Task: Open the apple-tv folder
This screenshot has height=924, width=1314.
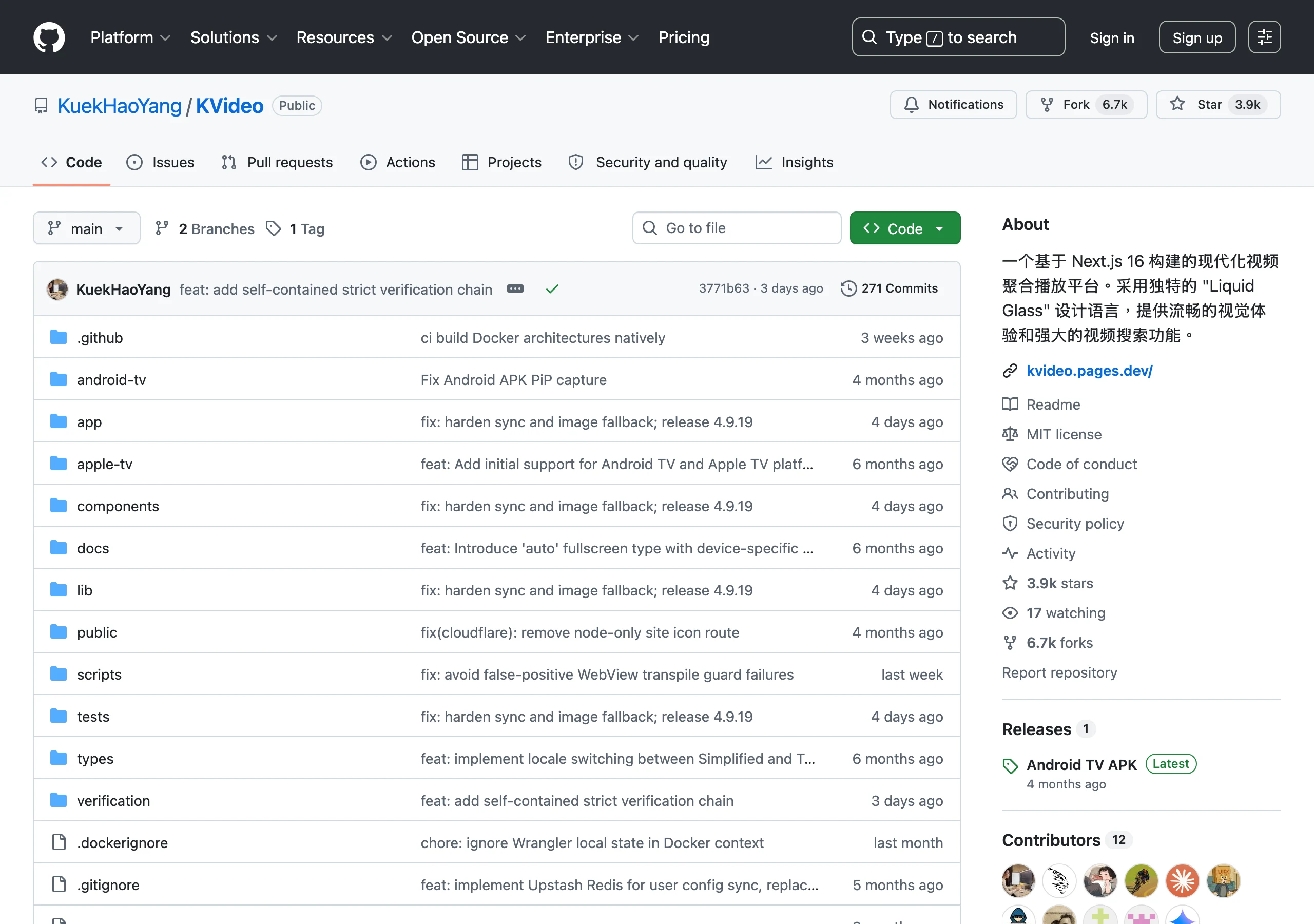Action: [104, 464]
